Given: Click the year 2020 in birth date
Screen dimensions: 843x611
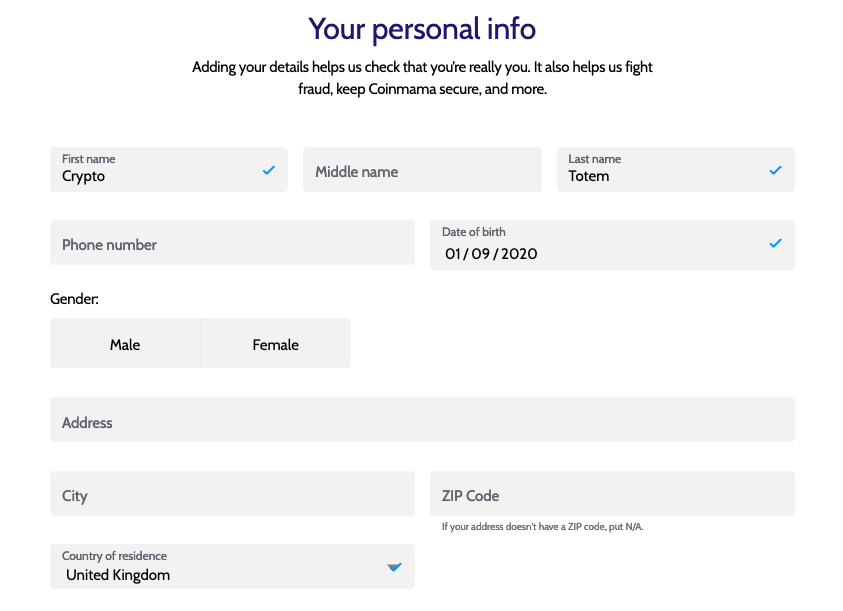Looking at the screenshot, I should click(x=519, y=254).
